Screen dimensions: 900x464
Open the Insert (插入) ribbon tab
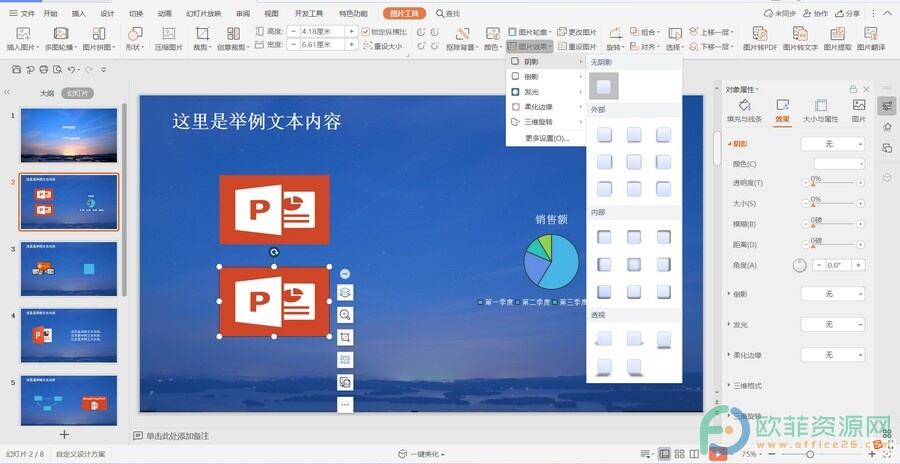click(x=79, y=13)
